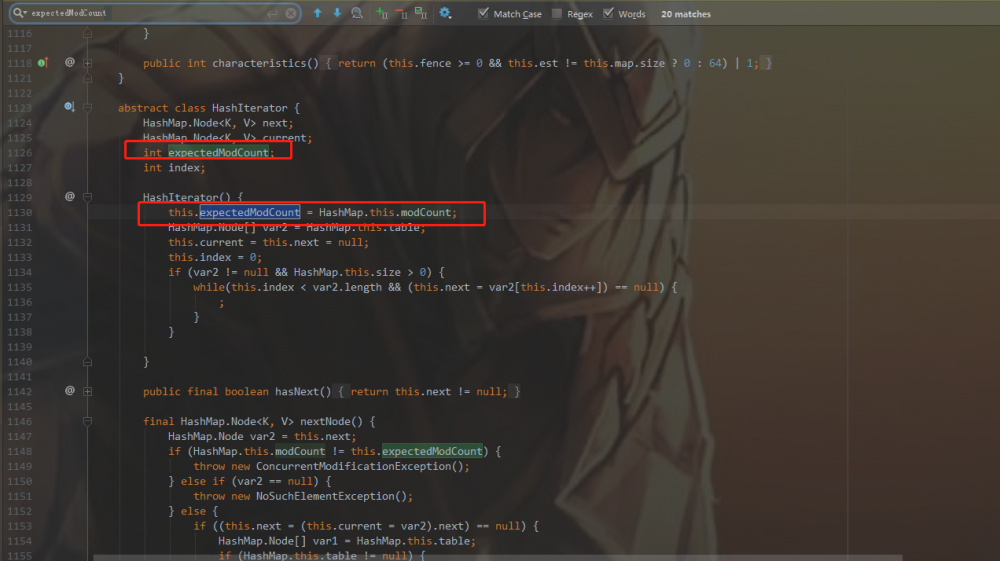Open the search history dropdown magnifier

(x=20, y=13)
